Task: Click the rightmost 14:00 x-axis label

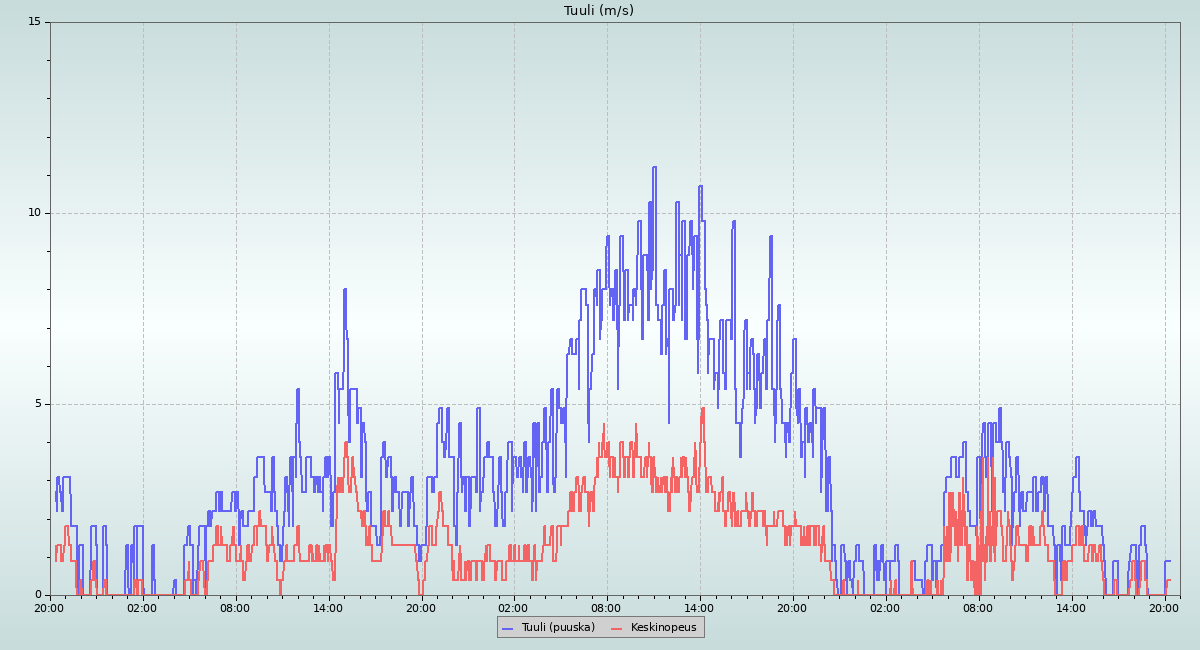Action: [1071, 607]
